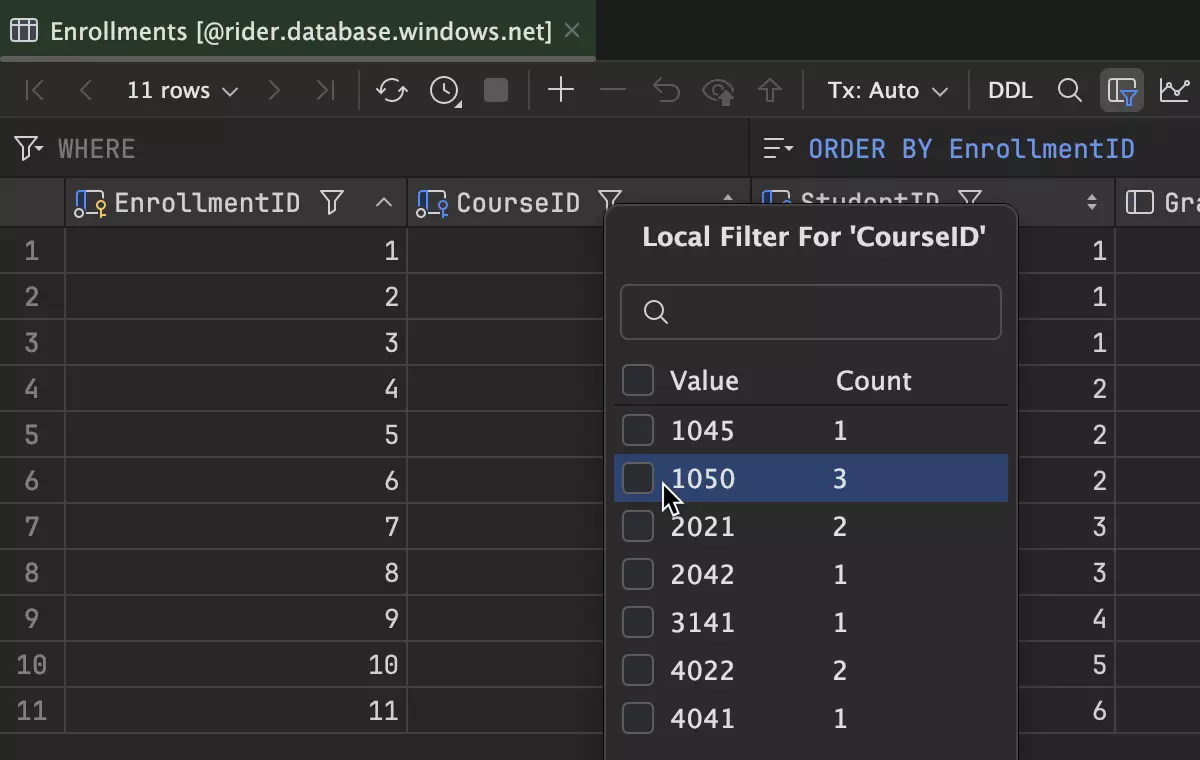Expand the Tx: Auto transaction dropdown
Viewport: 1200px width, 760px height.
click(x=887, y=91)
